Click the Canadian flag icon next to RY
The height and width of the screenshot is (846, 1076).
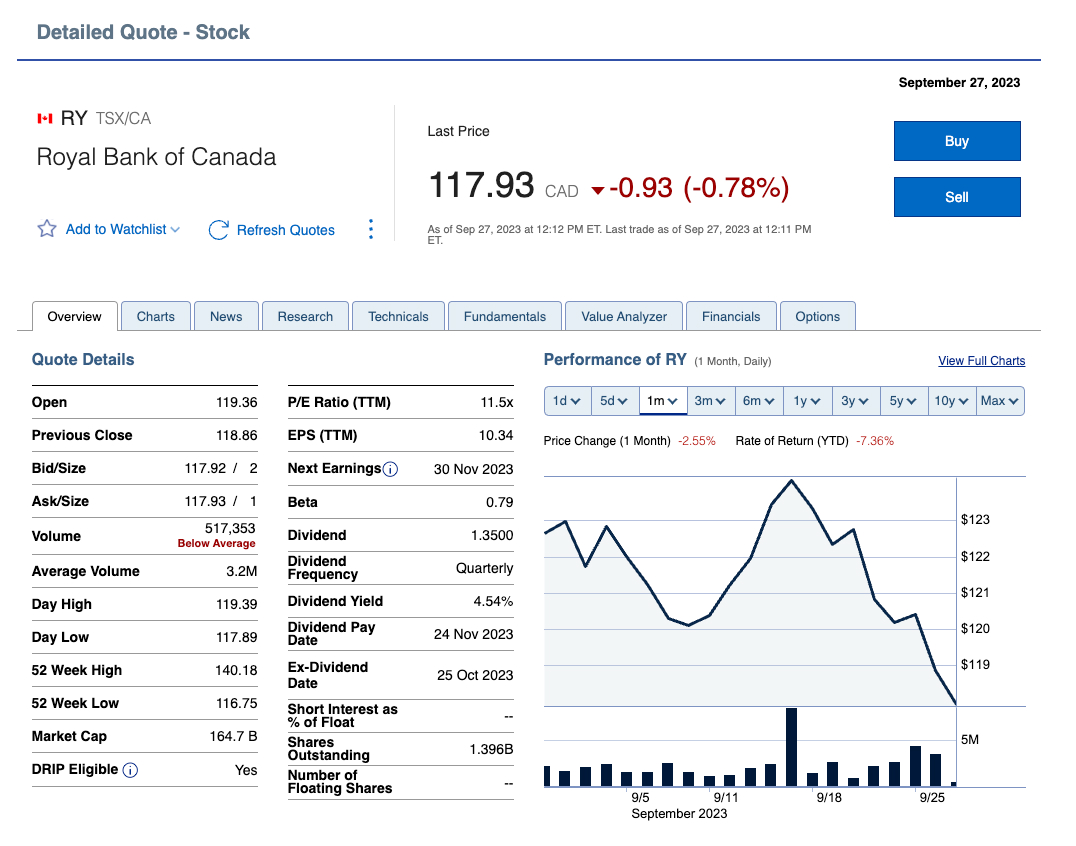click(x=45, y=119)
